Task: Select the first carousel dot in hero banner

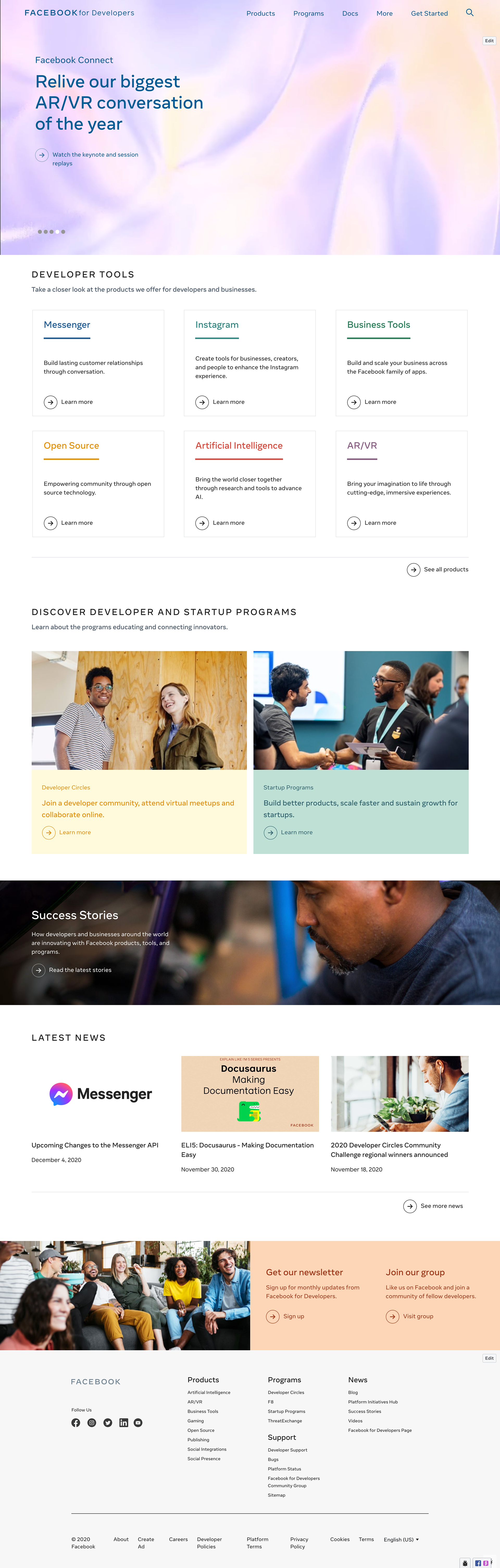Action: 40,232
